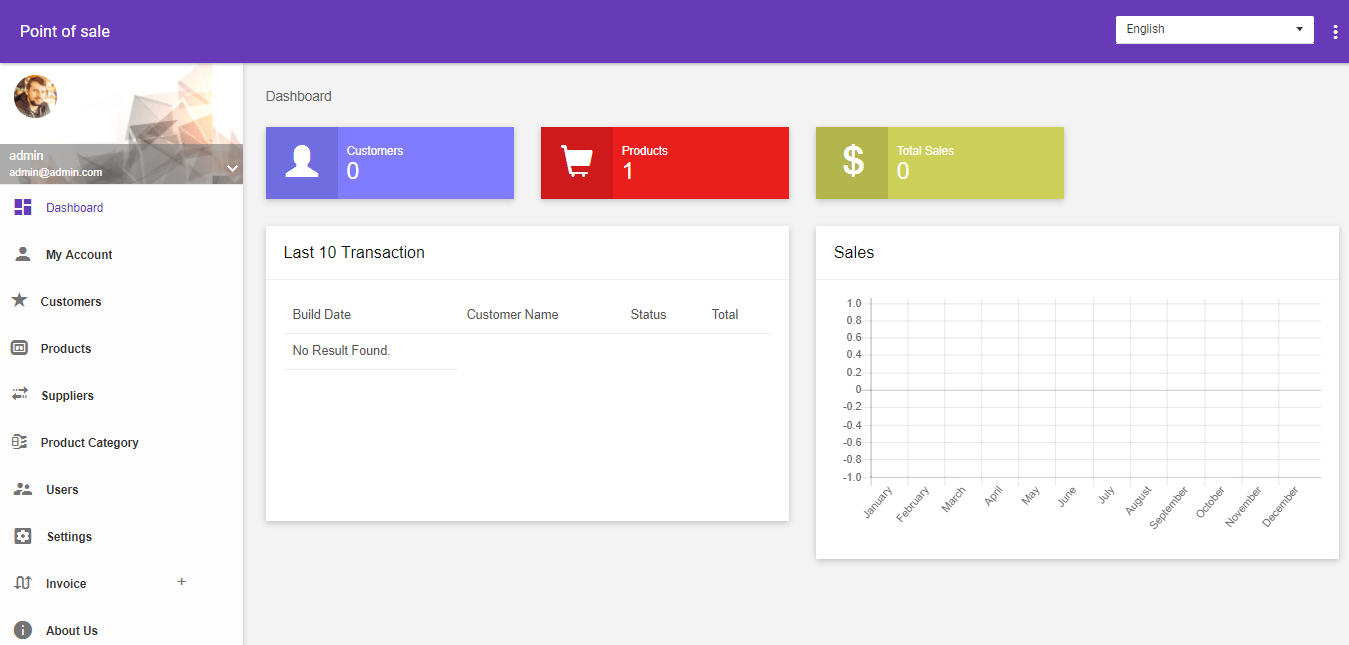Screen dimensions: 1349x645
Task: Click the Users group icon
Action: [22, 489]
